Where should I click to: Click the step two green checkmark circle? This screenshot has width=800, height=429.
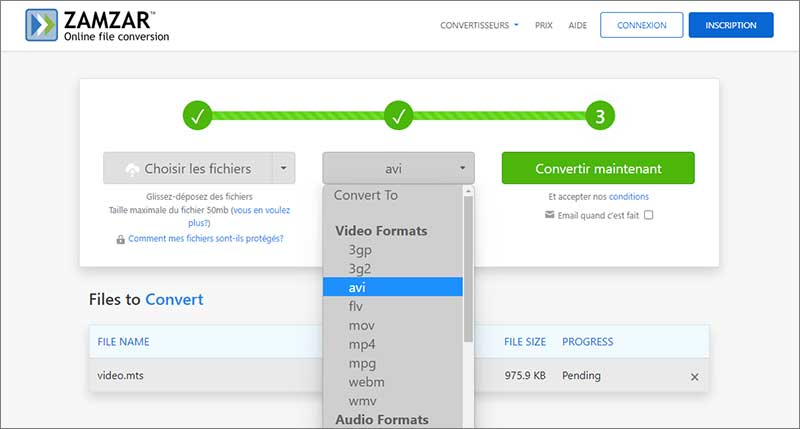(x=398, y=116)
